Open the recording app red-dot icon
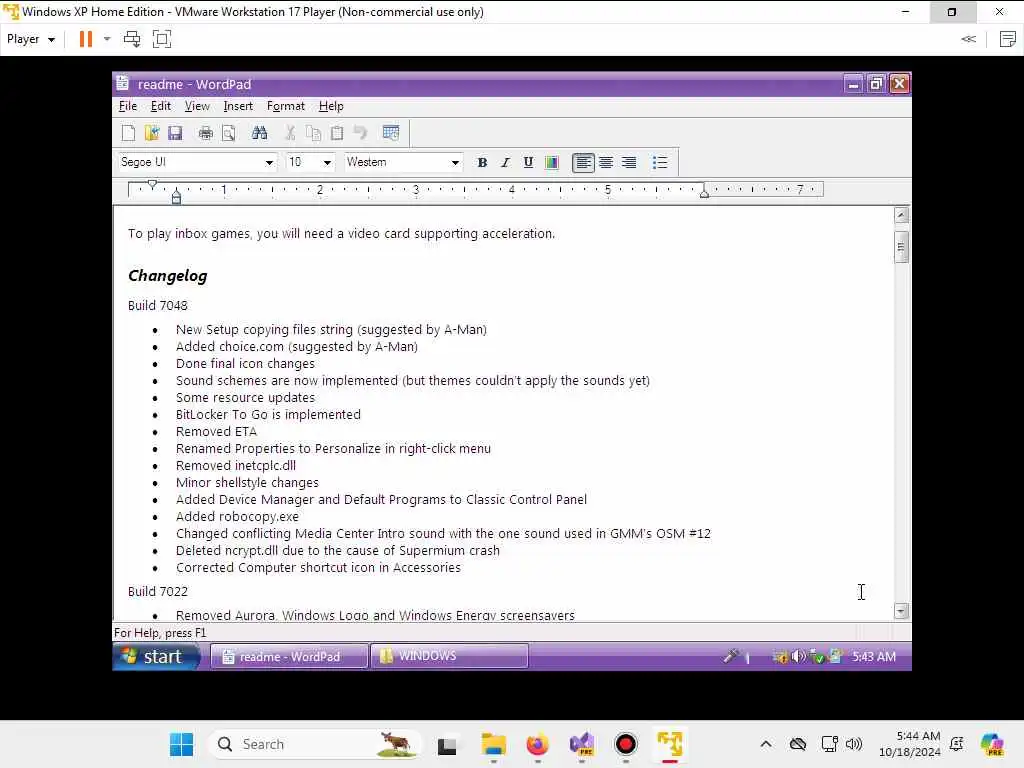1024x768 pixels. pyautogui.click(x=626, y=744)
